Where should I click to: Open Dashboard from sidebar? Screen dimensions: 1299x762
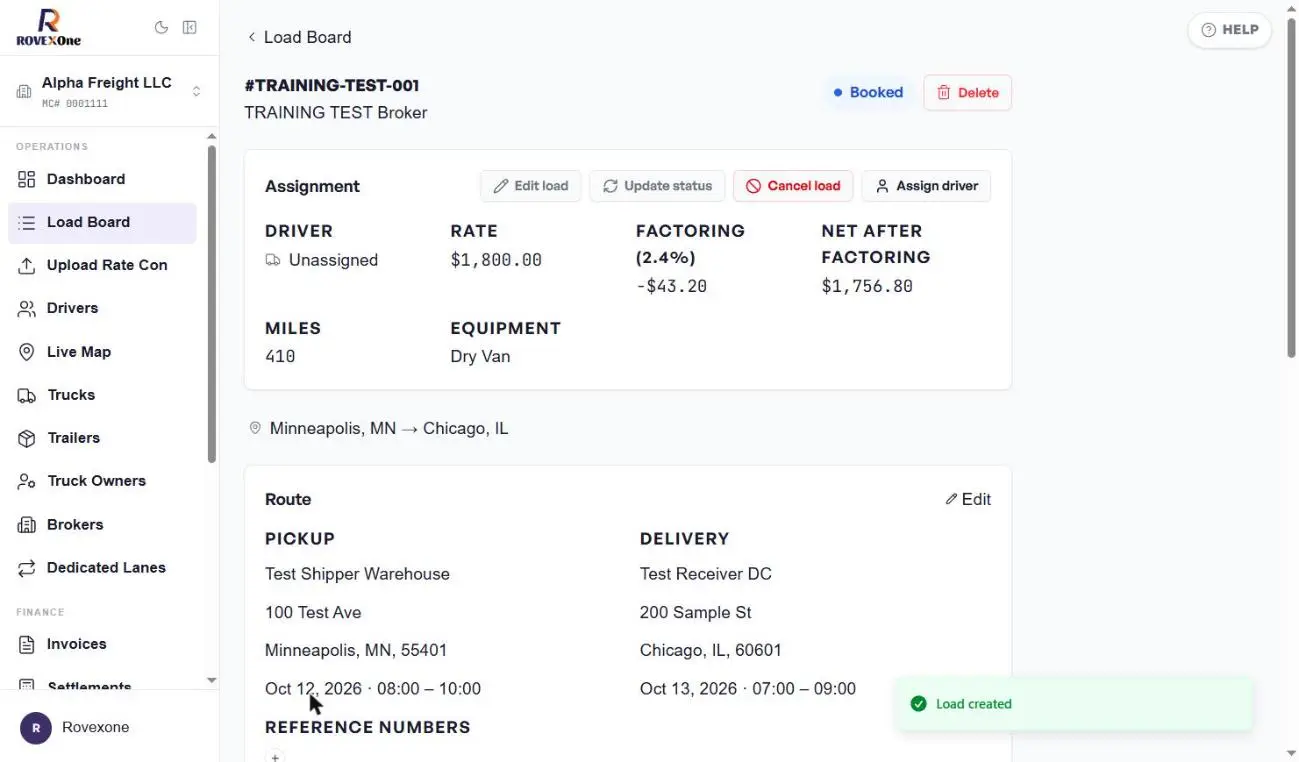click(102, 179)
